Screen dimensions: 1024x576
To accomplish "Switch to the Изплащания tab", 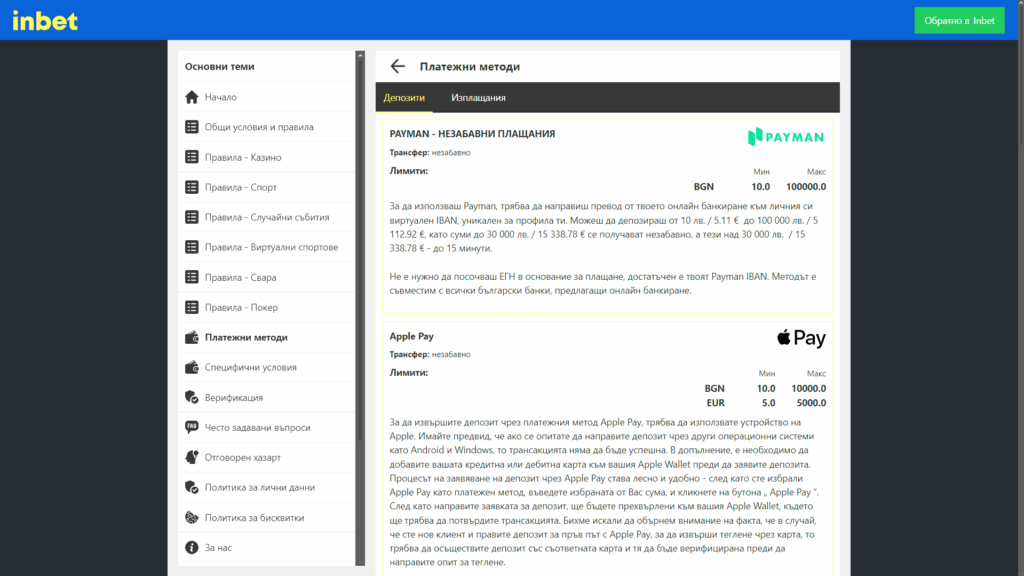I will click(x=478, y=98).
